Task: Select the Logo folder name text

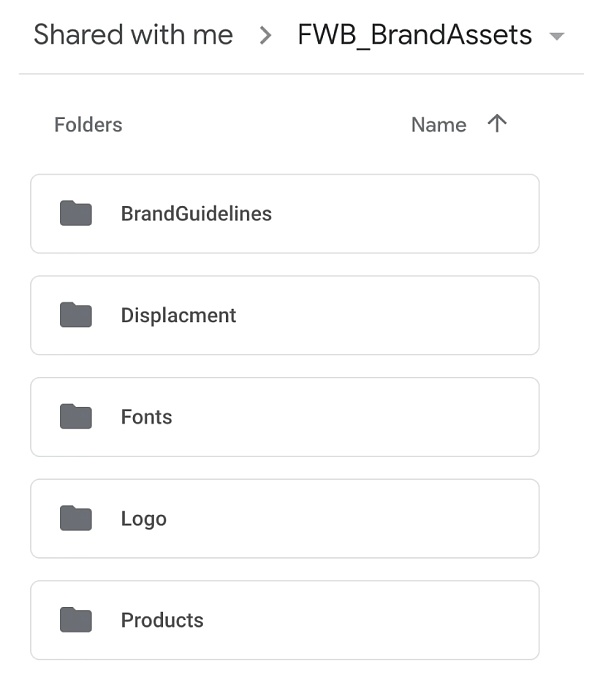Action: click(x=143, y=519)
